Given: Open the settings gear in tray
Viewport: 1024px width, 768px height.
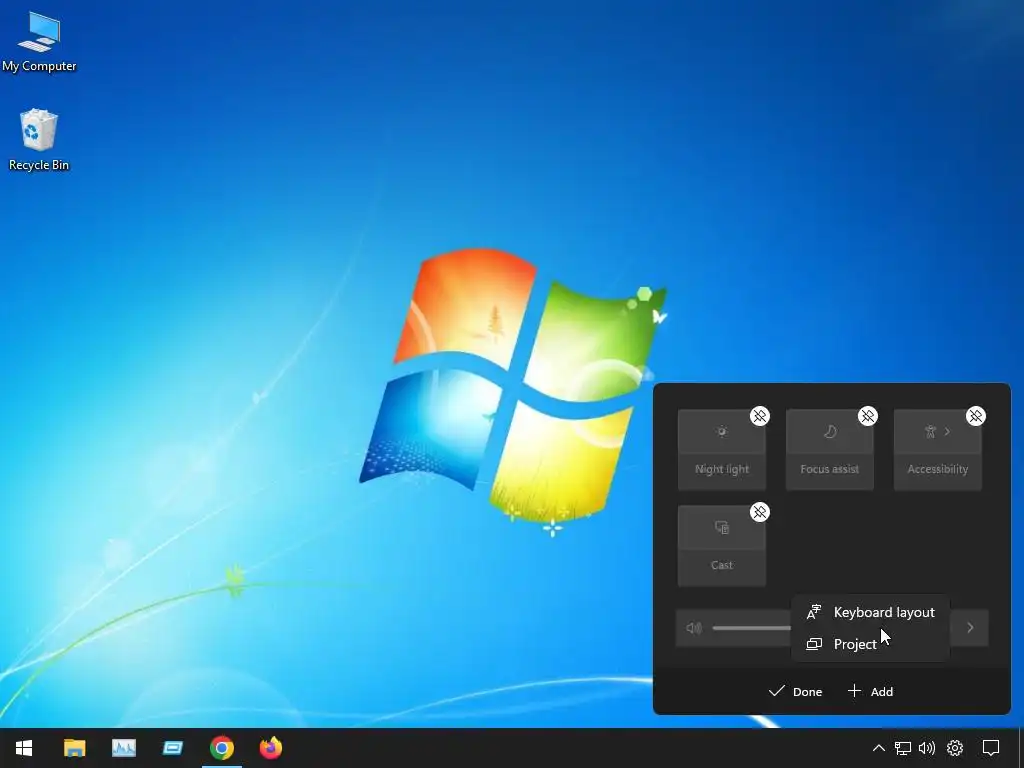Looking at the screenshot, I should pos(955,748).
